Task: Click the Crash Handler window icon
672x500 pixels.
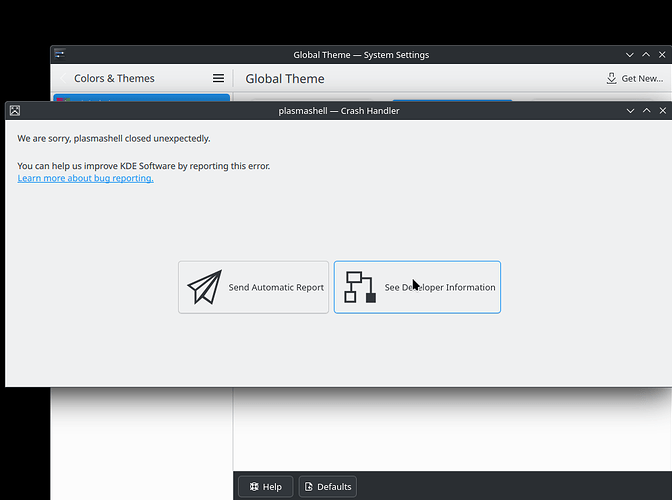Action: (x=15, y=111)
